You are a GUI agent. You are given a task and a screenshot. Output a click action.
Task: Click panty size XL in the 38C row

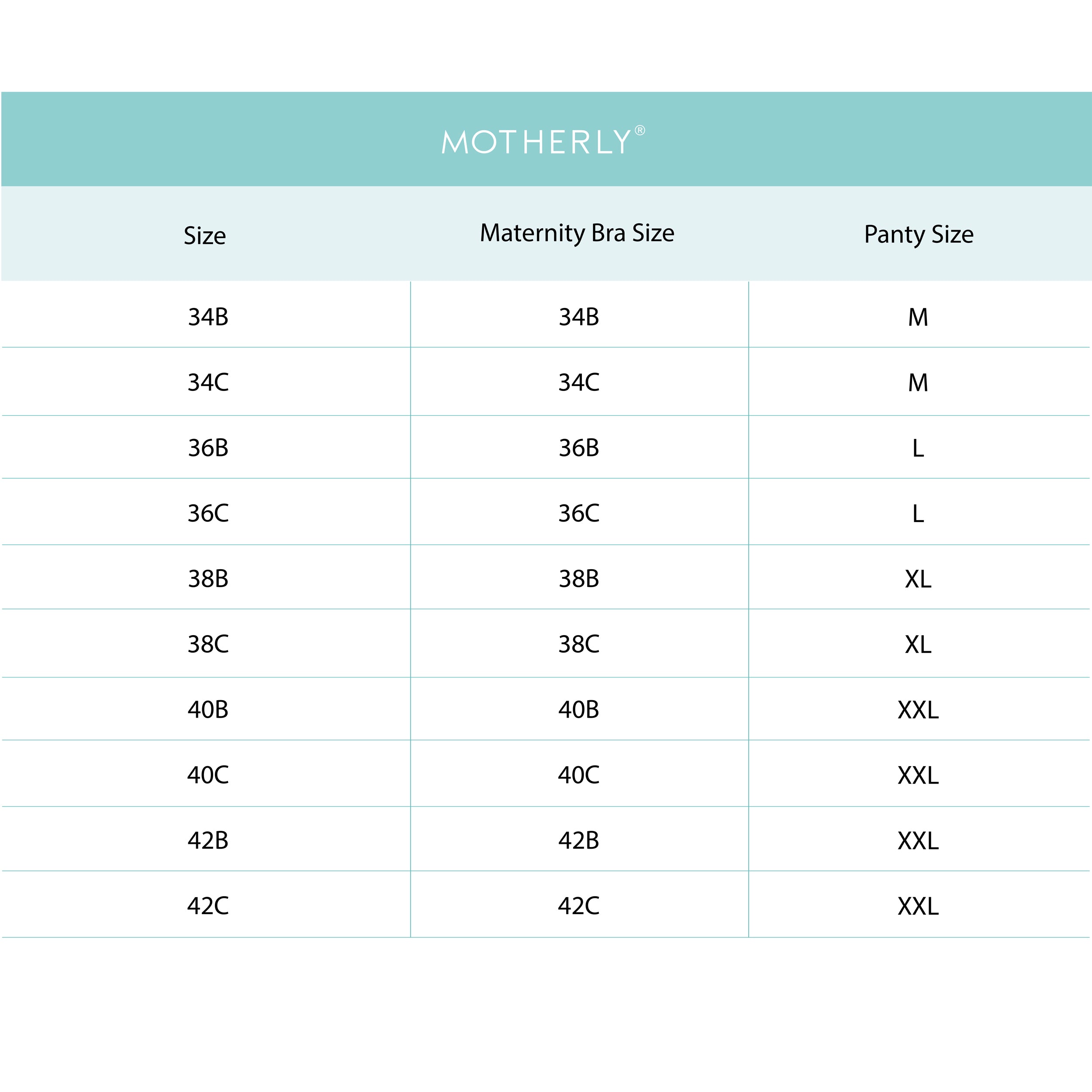(x=918, y=644)
